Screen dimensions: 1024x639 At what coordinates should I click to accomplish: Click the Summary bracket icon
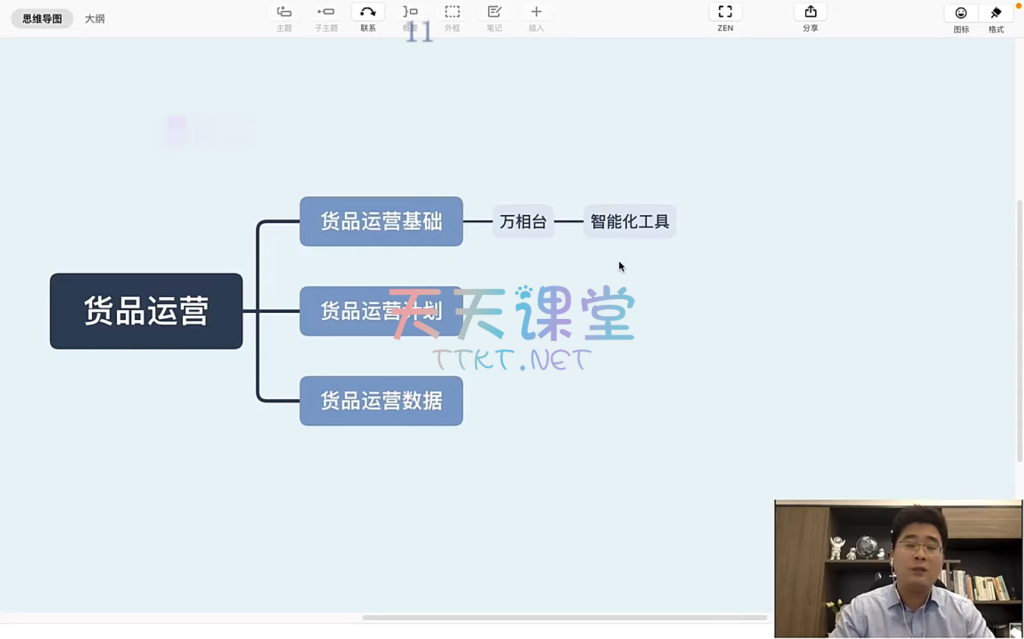(x=410, y=13)
